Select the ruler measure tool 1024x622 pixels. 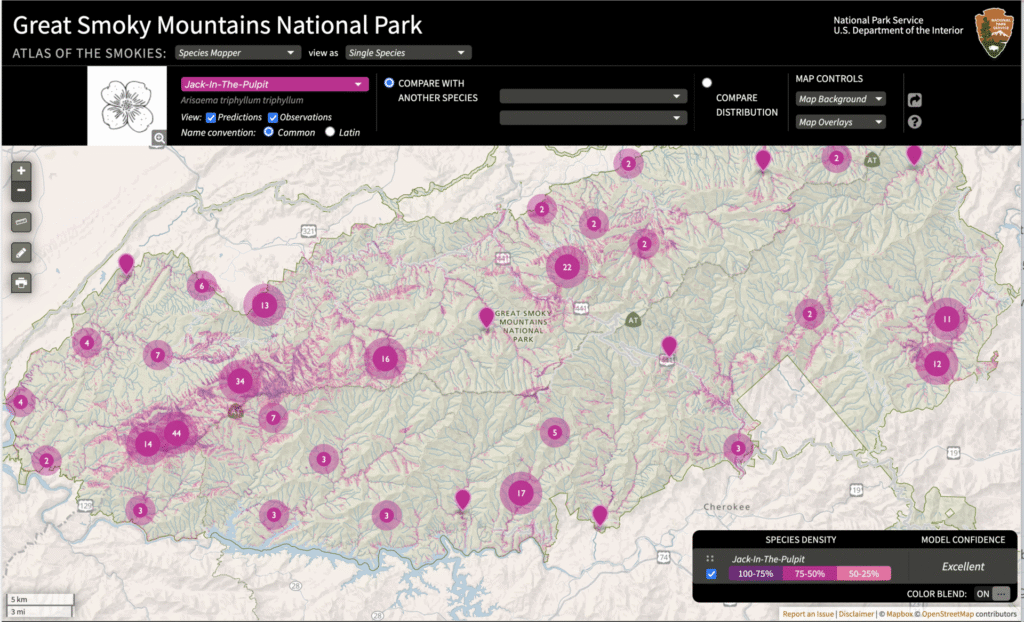tap(22, 221)
